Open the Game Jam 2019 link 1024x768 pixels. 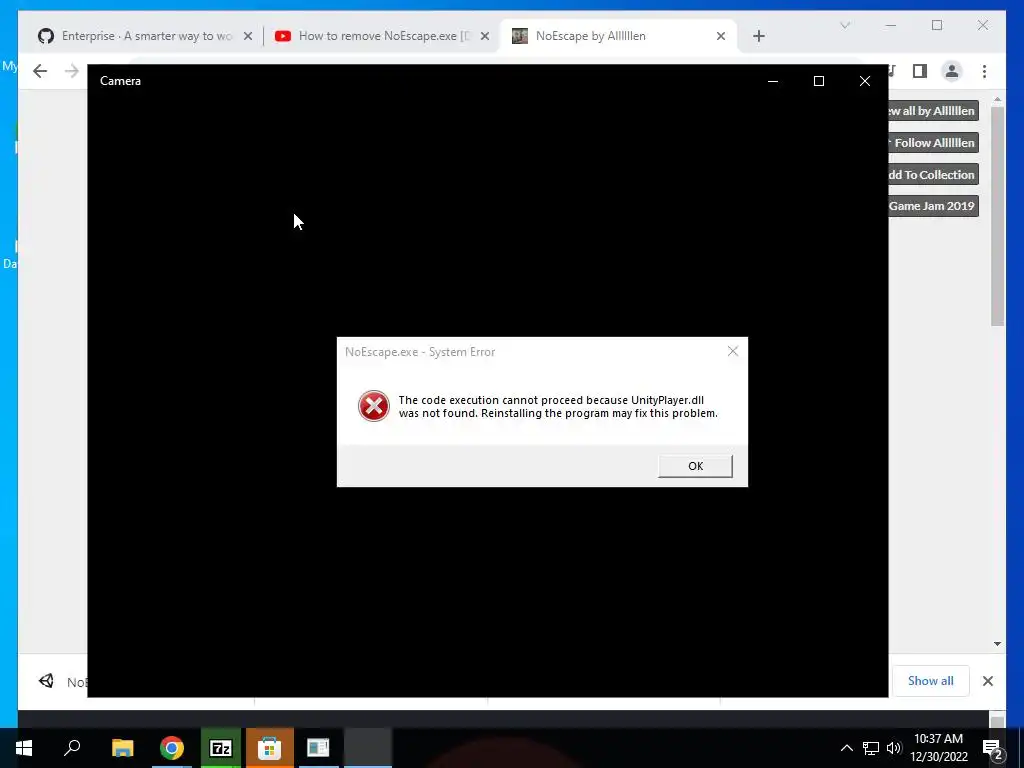(933, 206)
